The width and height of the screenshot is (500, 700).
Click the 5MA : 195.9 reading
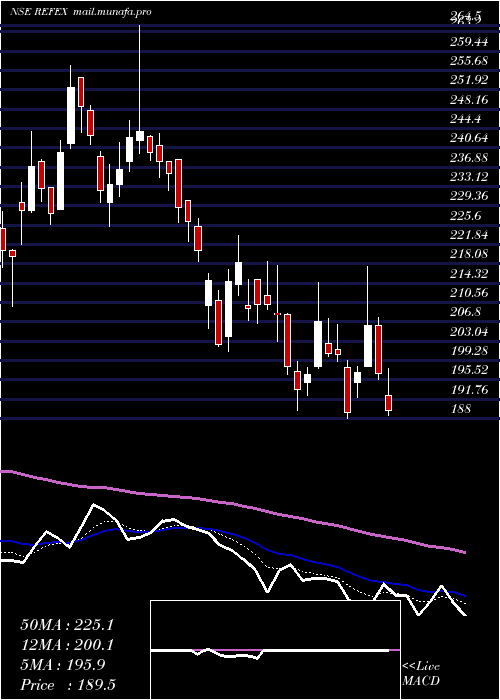click(x=63, y=665)
